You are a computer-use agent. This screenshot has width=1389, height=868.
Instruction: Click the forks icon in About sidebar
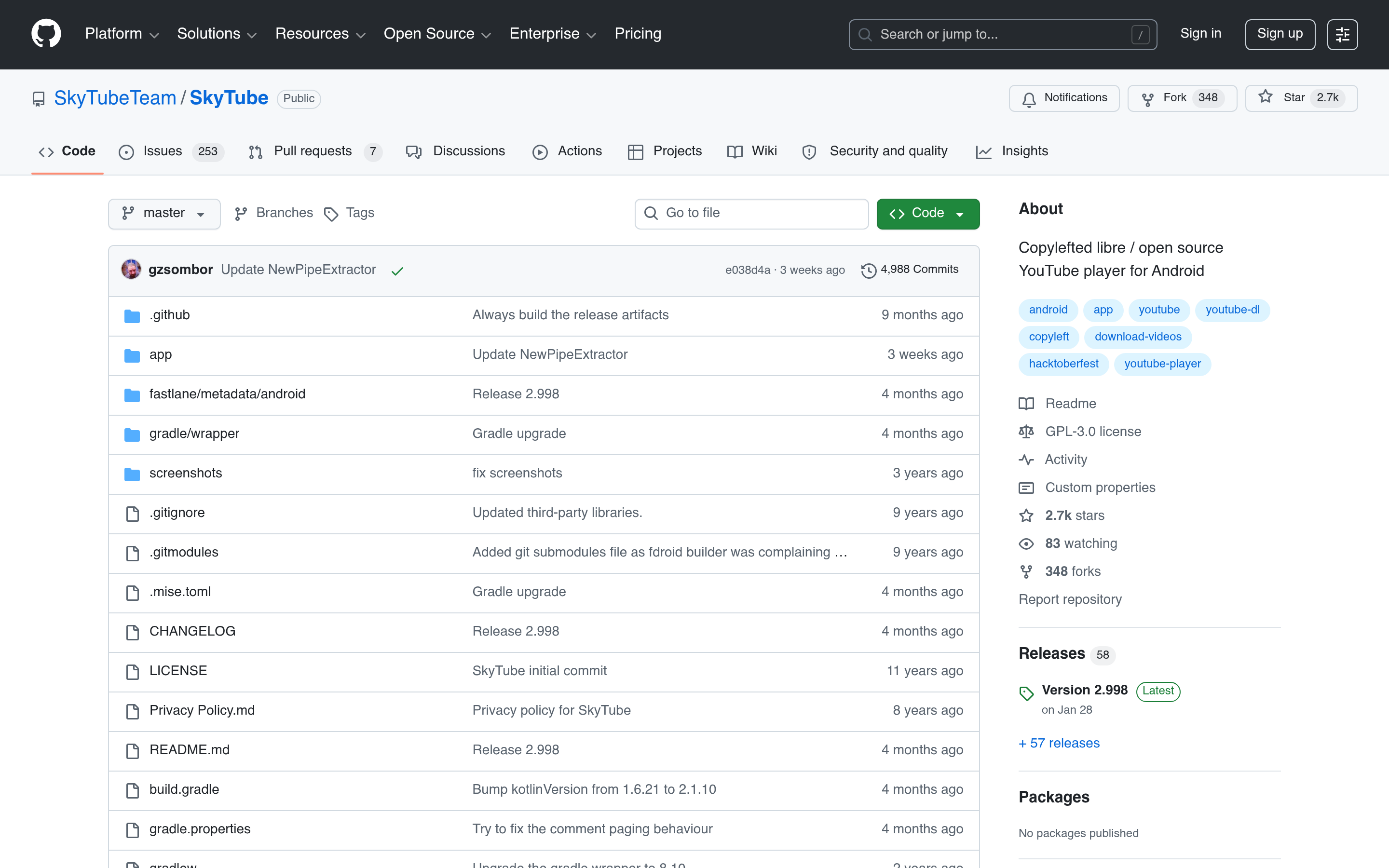coord(1026,572)
